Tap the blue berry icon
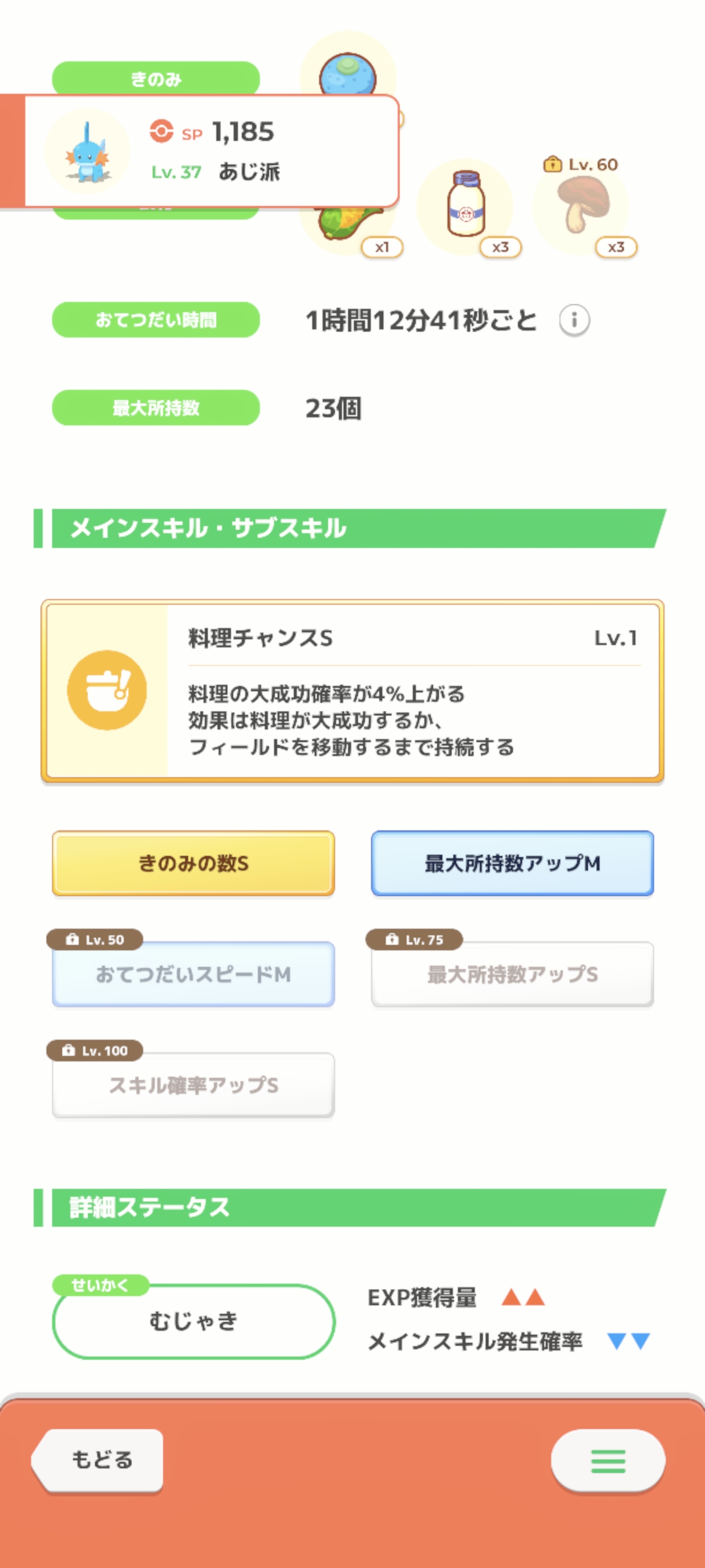 (347, 74)
